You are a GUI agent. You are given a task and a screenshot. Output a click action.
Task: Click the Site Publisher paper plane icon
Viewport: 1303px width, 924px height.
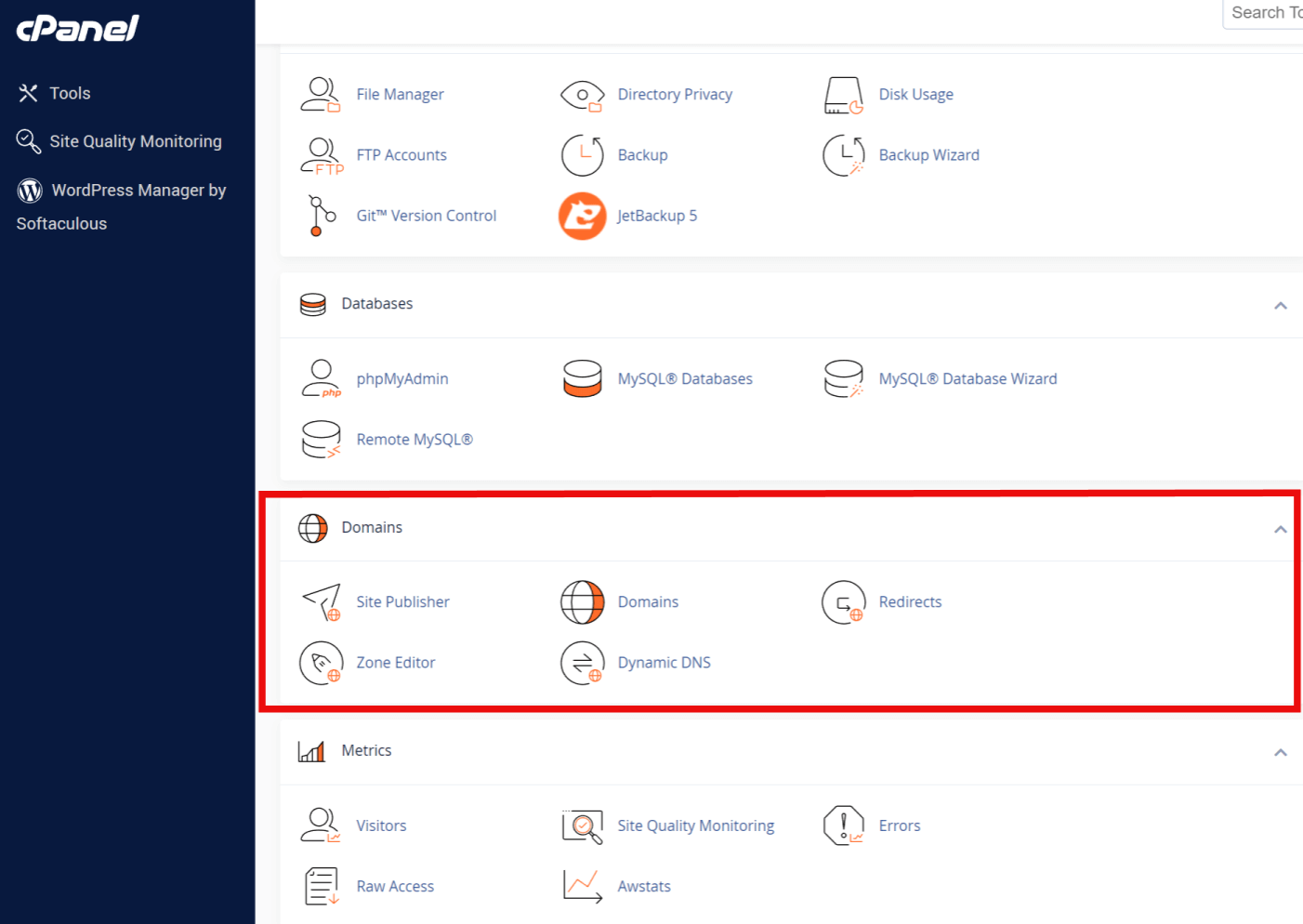322,602
